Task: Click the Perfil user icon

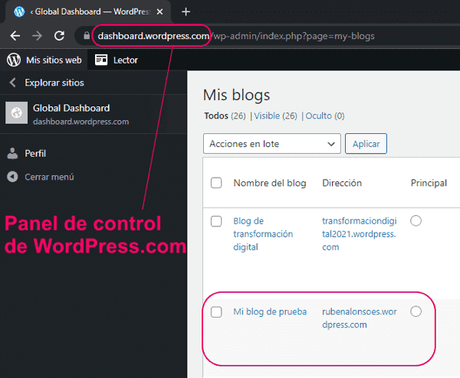Action: point(13,153)
